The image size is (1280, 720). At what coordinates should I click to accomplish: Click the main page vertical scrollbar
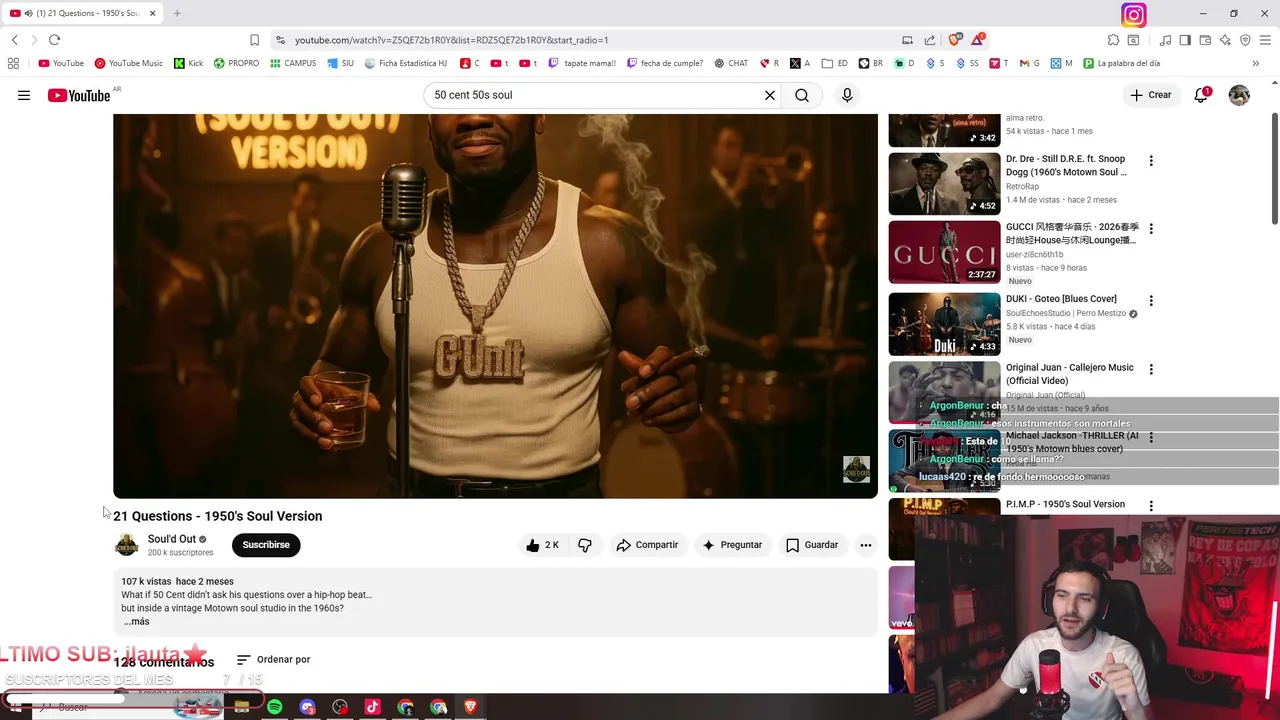[x=1274, y=170]
